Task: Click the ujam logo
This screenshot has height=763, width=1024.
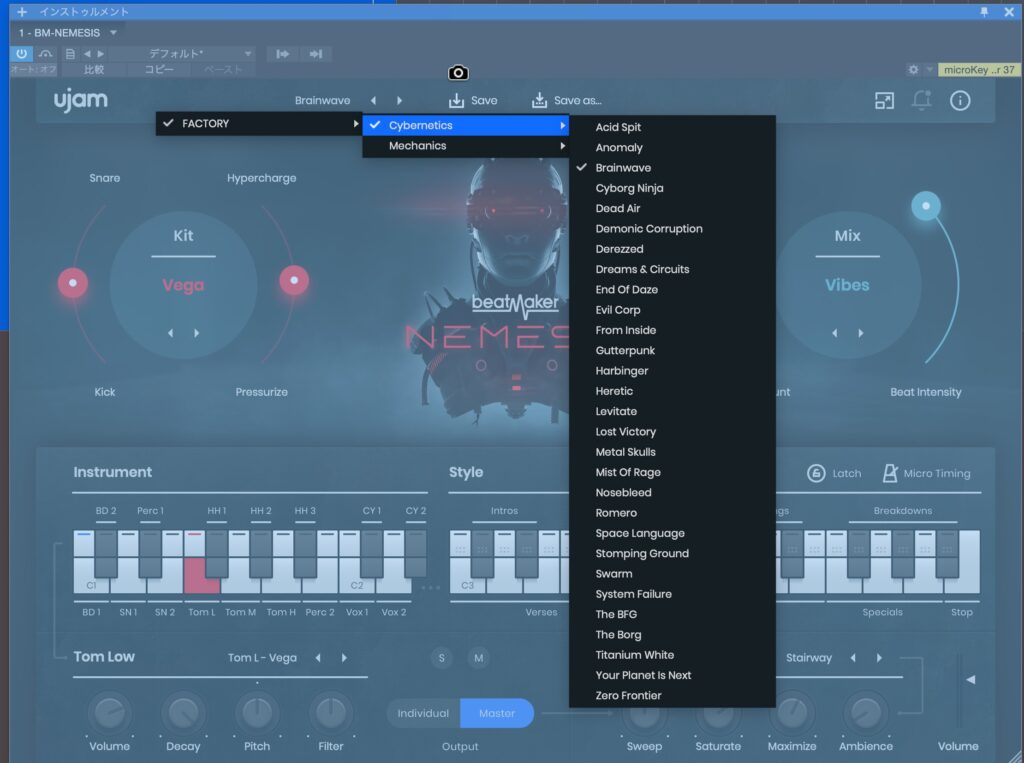Action: point(81,100)
